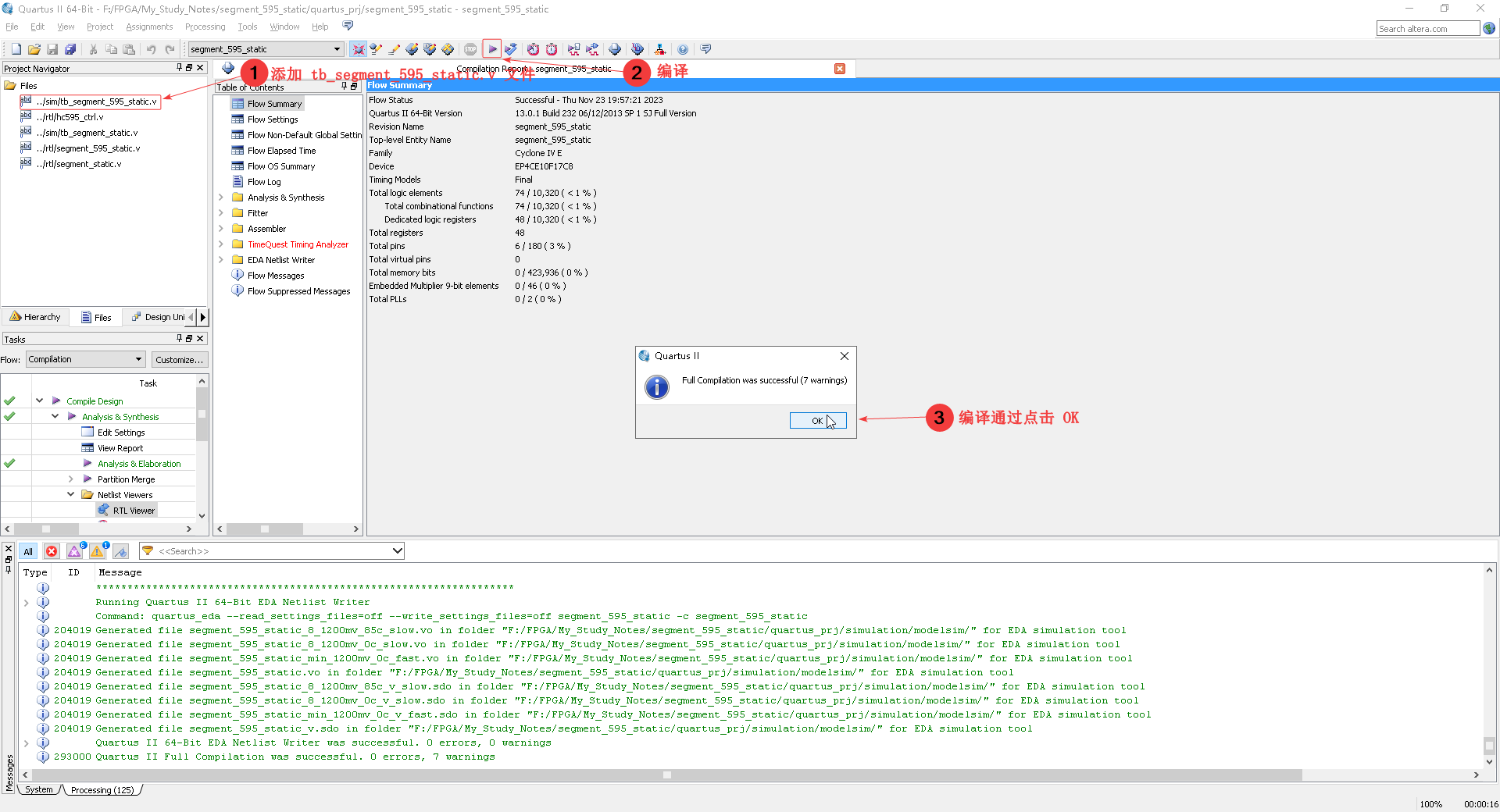Viewport: 1500px width, 812px height.
Task: Collapse the Netlist Viewers task
Action: pos(70,494)
